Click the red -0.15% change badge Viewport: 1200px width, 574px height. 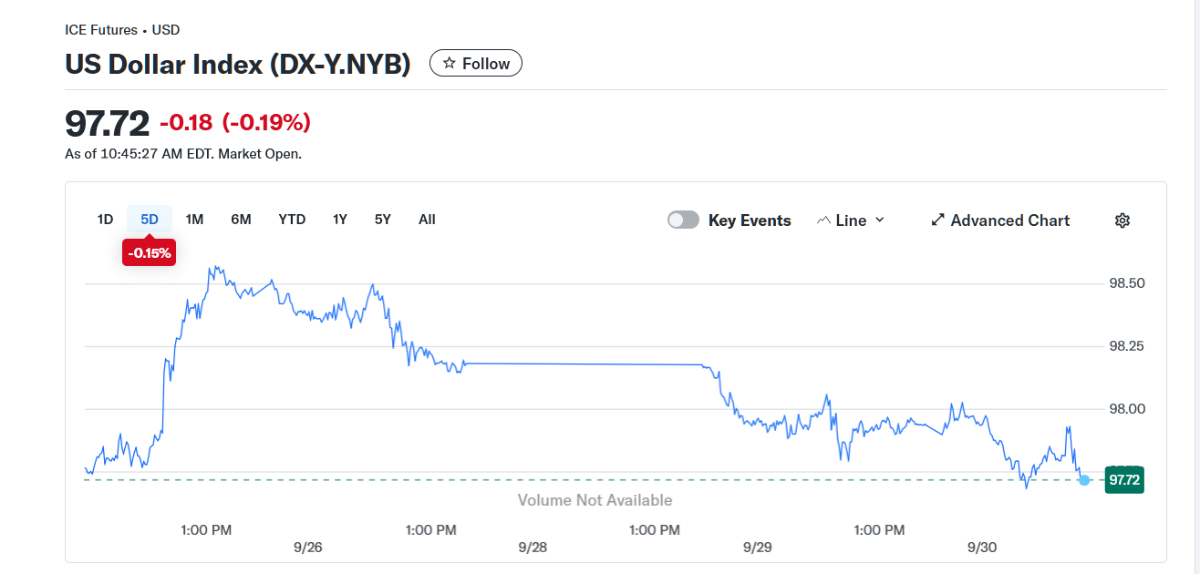click(149, 253)
